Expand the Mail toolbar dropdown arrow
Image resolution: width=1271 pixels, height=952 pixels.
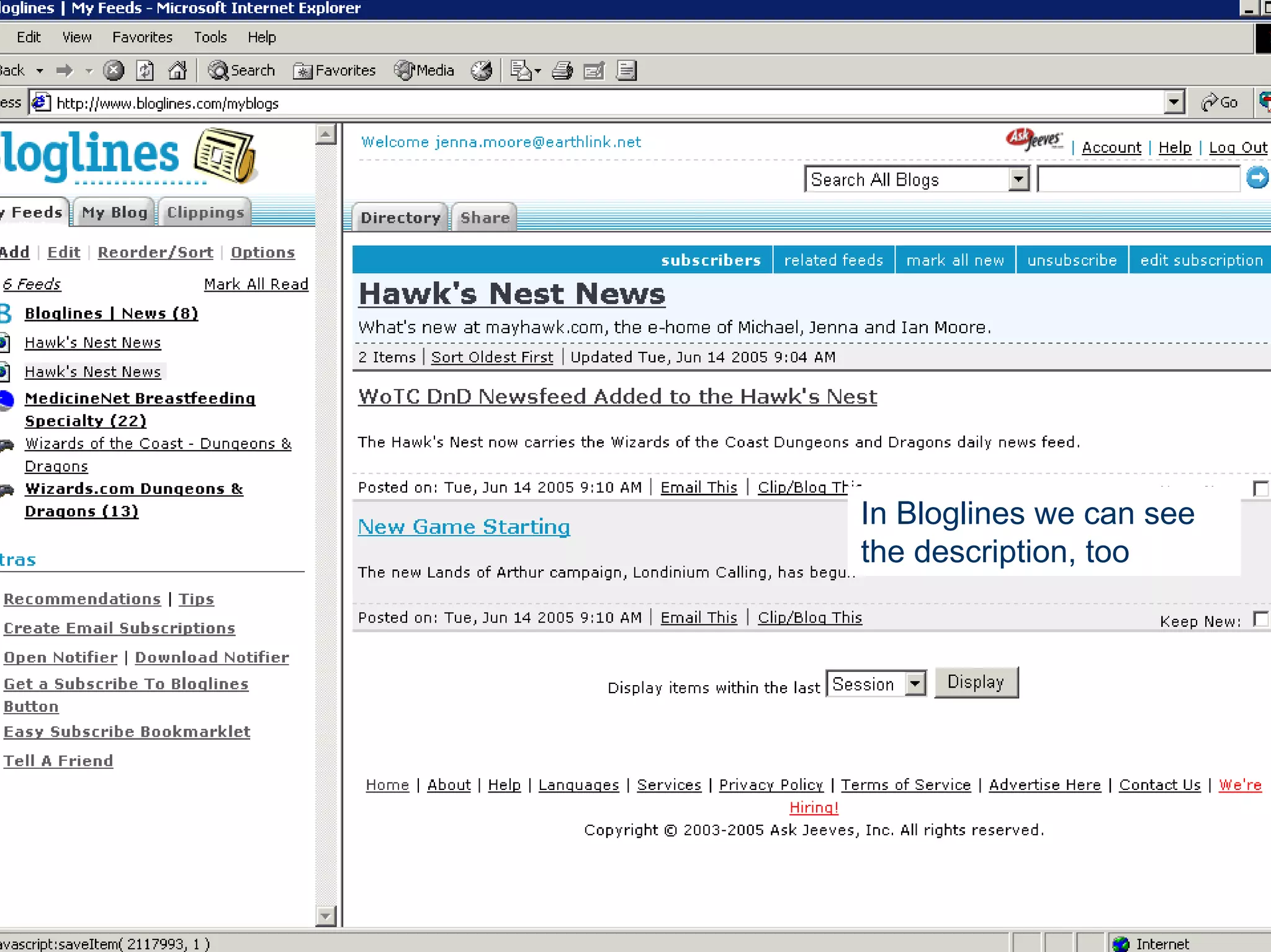537,71
